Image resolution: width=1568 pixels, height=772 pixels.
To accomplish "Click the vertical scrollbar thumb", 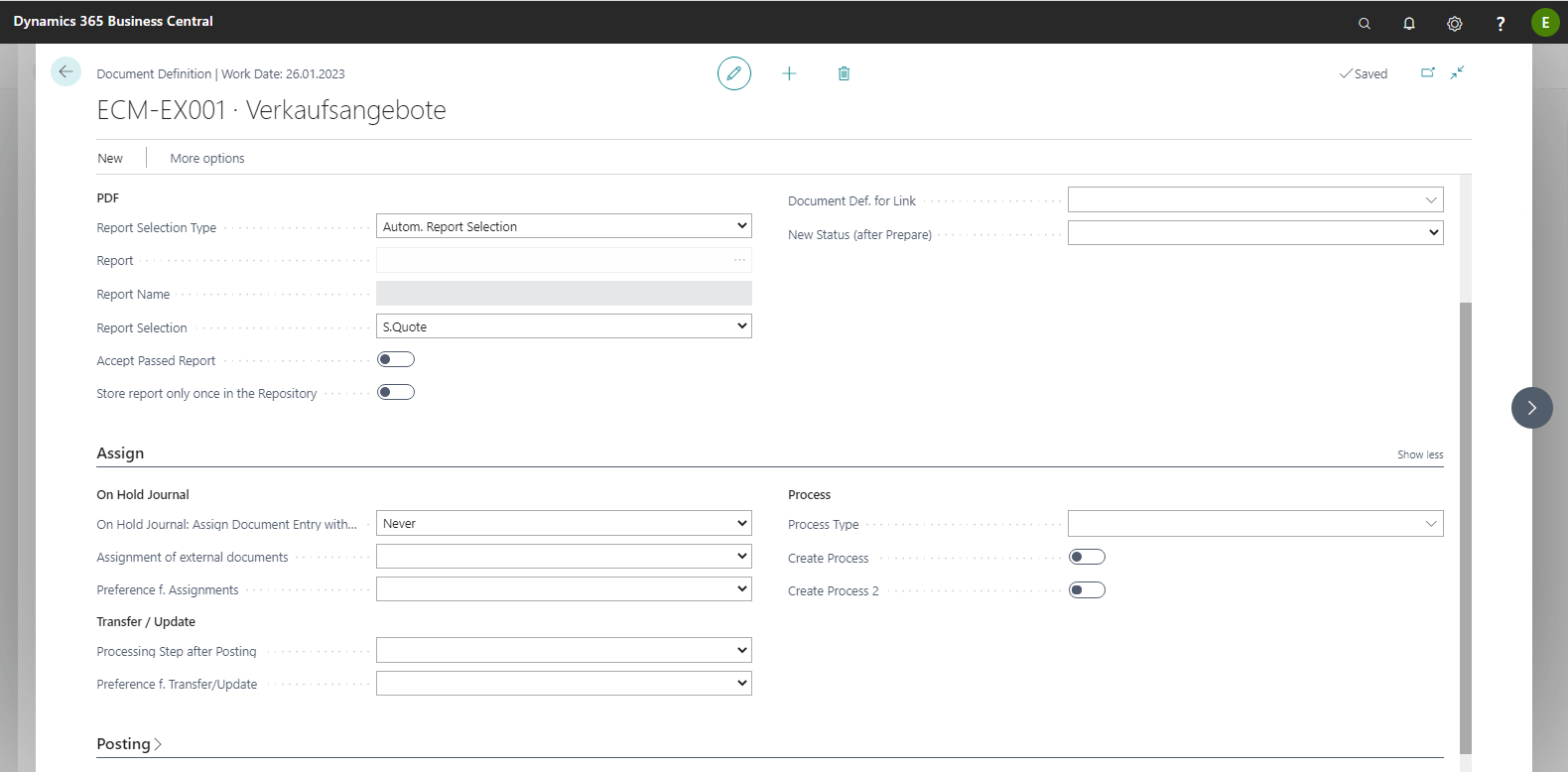I will pos(1466,526).
